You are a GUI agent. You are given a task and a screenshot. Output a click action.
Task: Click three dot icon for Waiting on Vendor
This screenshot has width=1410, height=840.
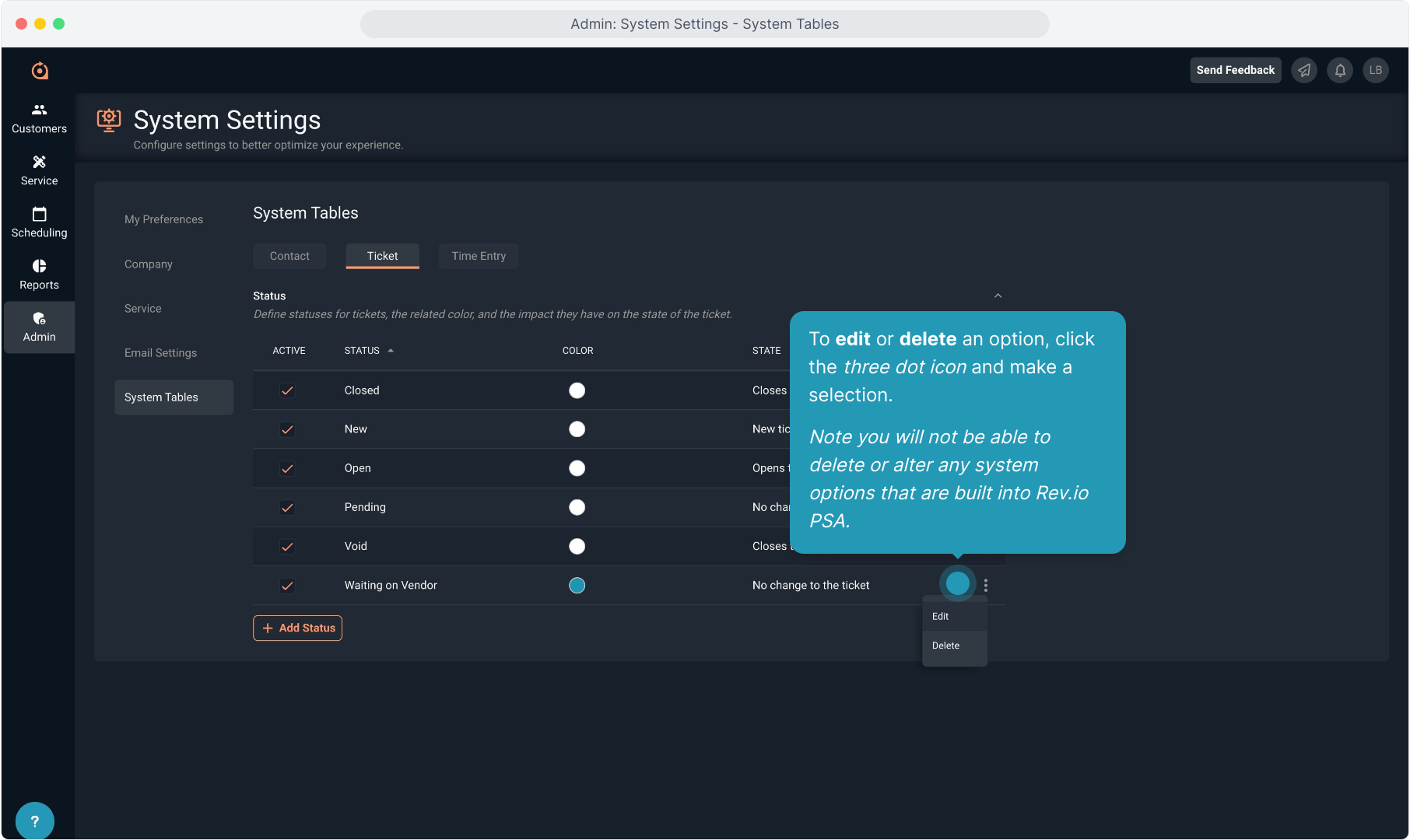tap(986, 585)
